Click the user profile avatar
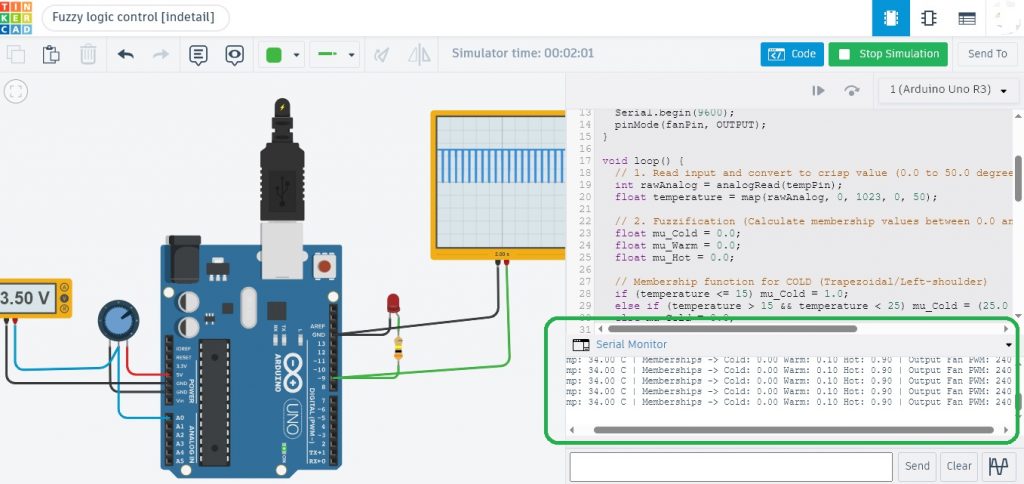1024x484 pixels. pos(1005,18)
